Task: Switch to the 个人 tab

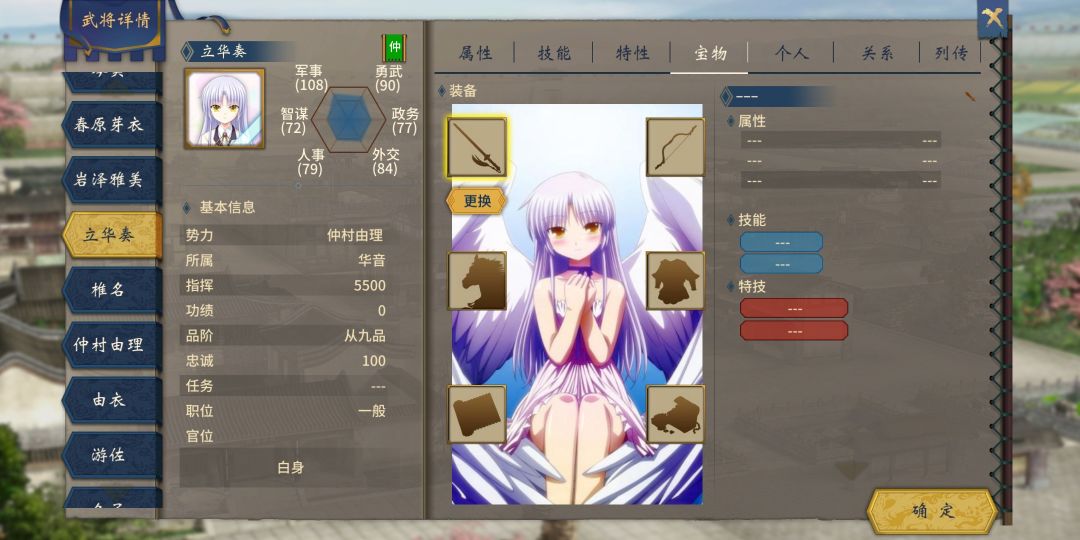Action: (x=791, y=53)
